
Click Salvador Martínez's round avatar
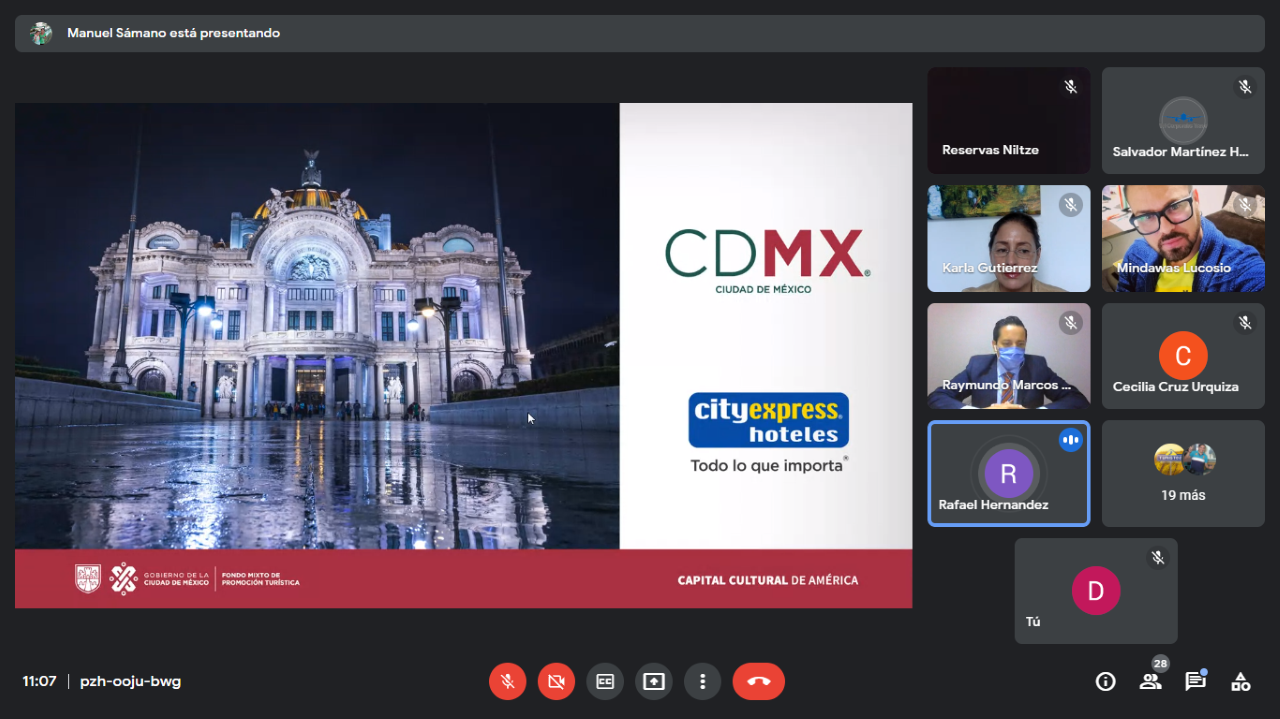pyautogui.click(x=1183, y=121)
